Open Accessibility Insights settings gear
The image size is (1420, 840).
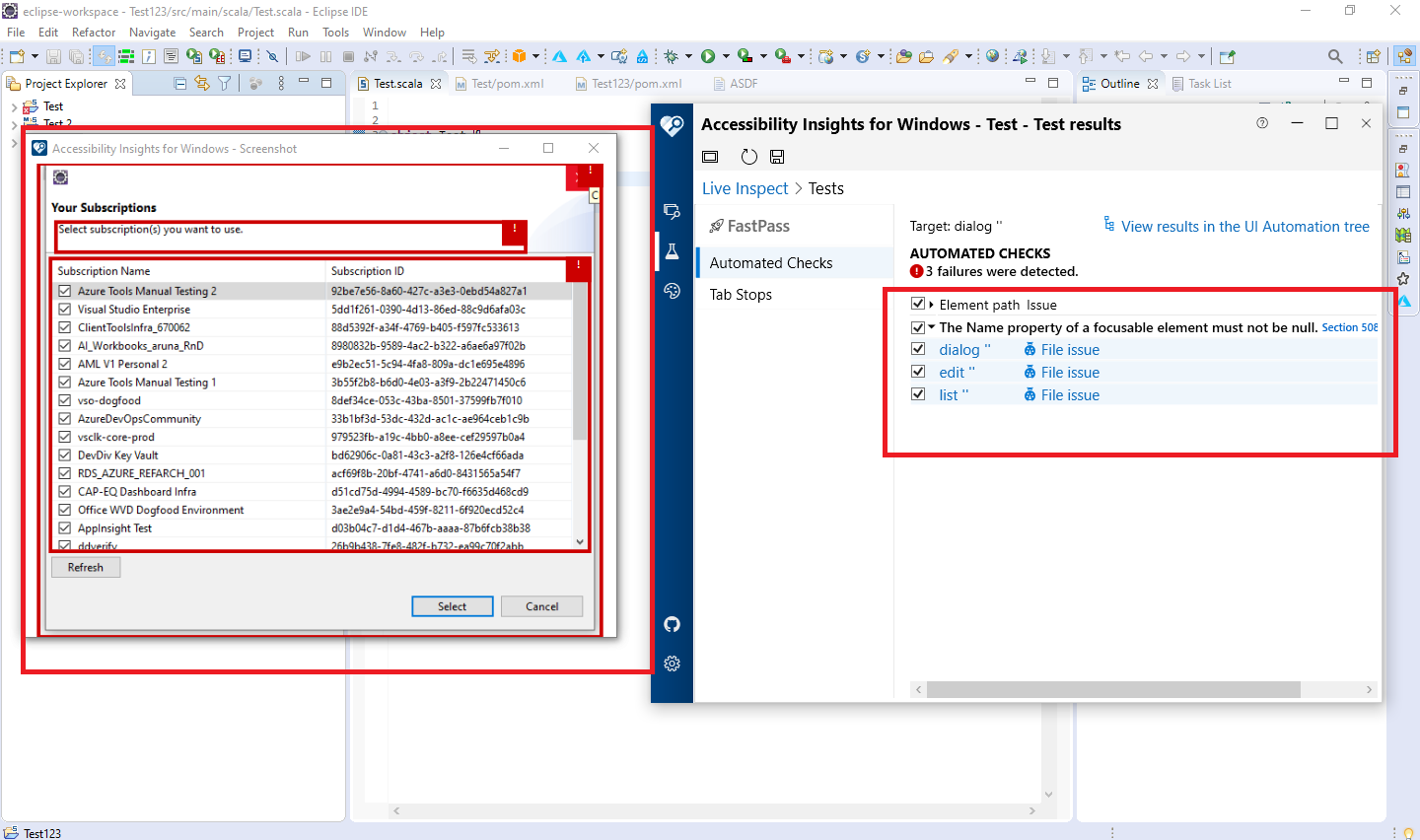point(672,664)
